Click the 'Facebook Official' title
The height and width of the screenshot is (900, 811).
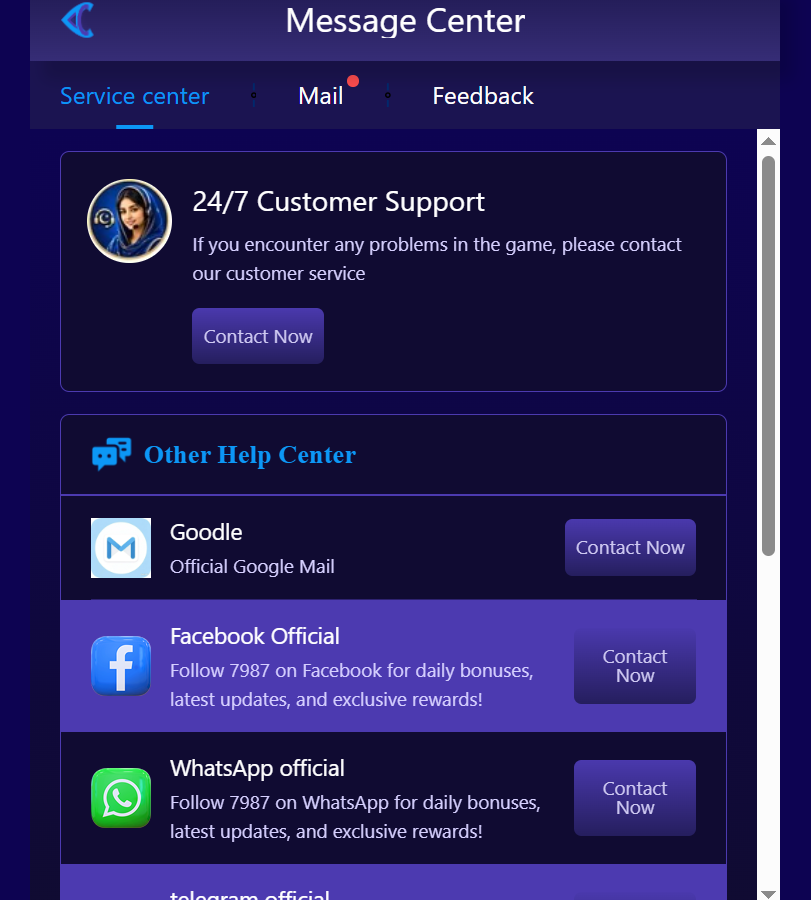point(255,636)
